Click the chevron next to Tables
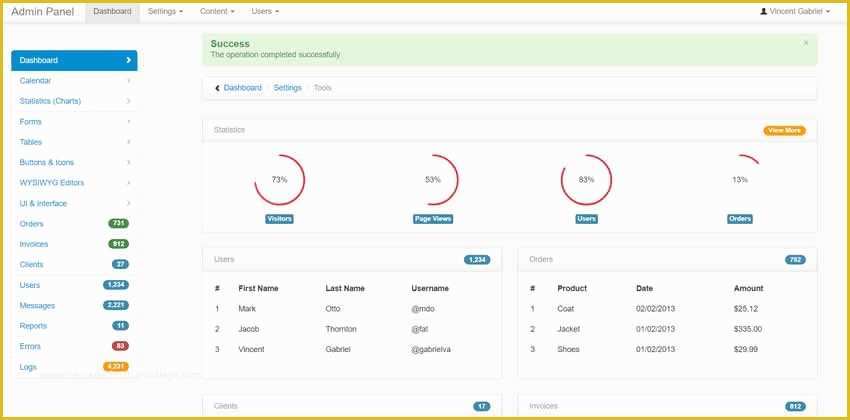 tap(128, 142)
